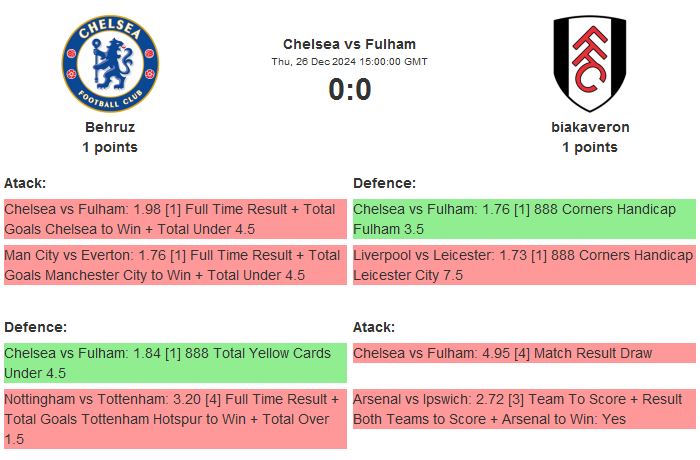700x460 pixels.
Task: Open player Behruz's name
Action: click(110, 127)
